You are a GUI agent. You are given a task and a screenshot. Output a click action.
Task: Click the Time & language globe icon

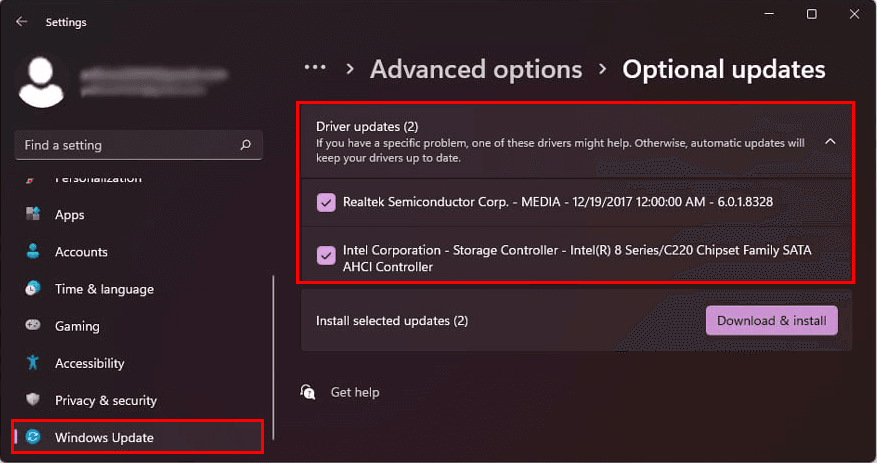tap(33, 289)
